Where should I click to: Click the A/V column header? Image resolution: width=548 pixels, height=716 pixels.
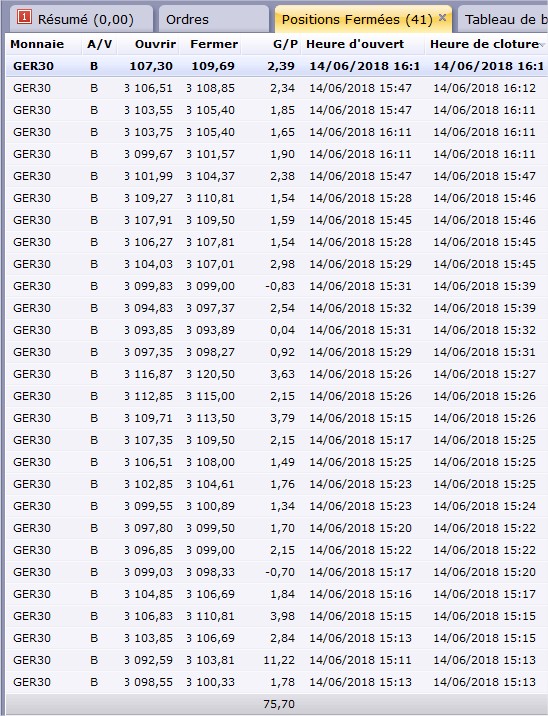[x=100, y=44]
